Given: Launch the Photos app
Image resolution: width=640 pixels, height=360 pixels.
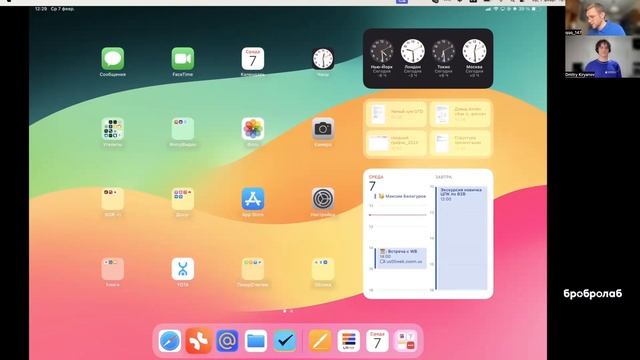Looking at the screenshot, I should coord(253,129).
